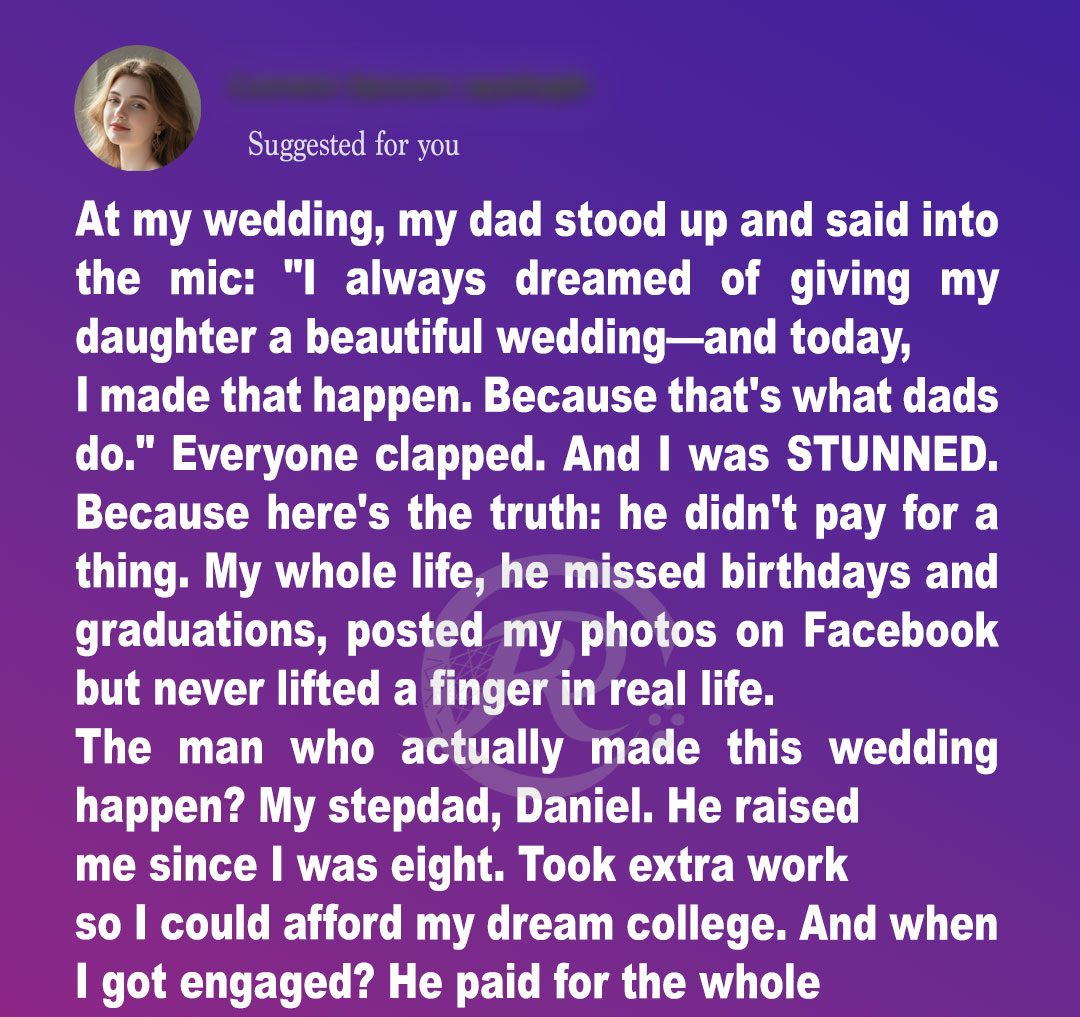Click the "Suggested for you" label
The image size is (1080, 1017).
point(353,145)
